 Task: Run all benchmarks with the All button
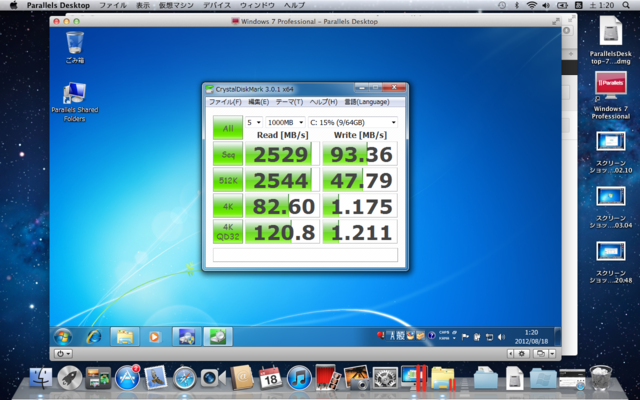pyautogui.click(x=228, y=128)
